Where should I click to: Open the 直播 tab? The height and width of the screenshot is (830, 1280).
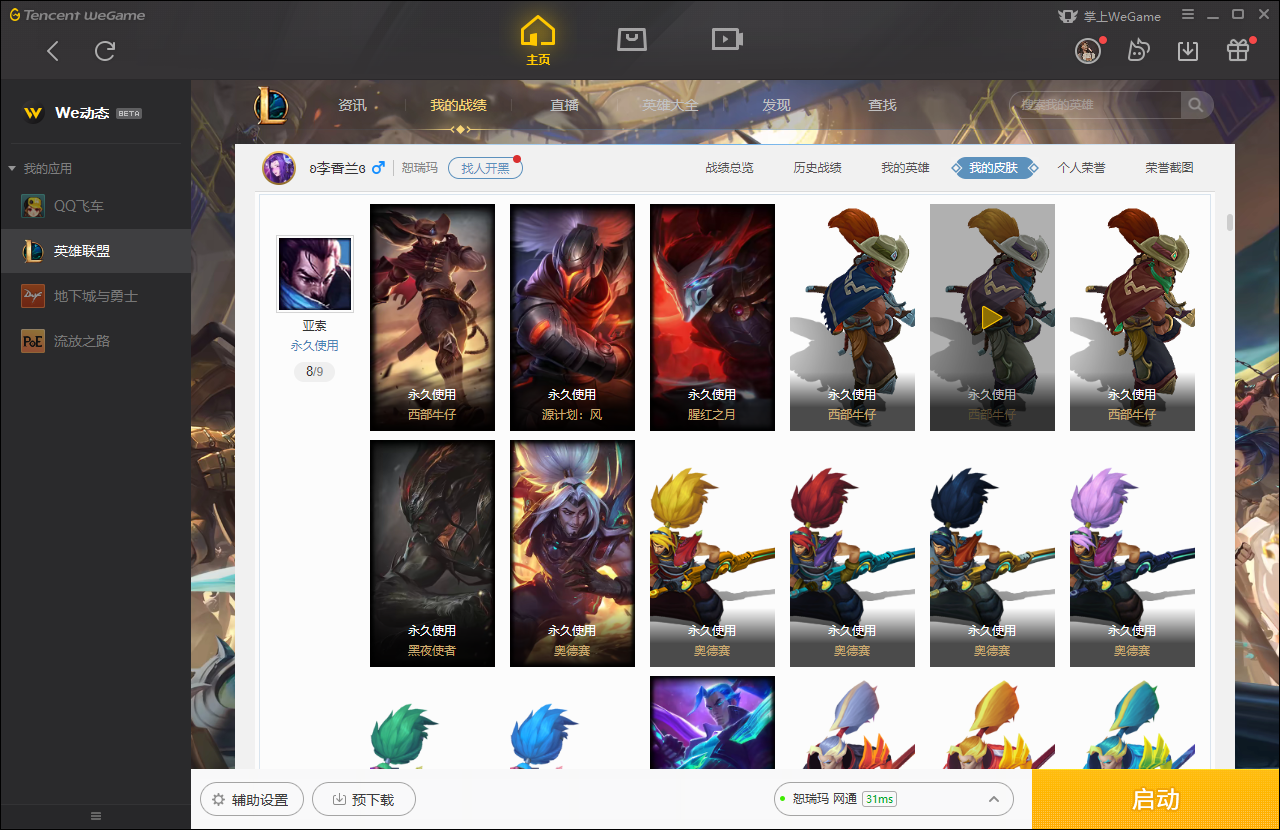565,105
